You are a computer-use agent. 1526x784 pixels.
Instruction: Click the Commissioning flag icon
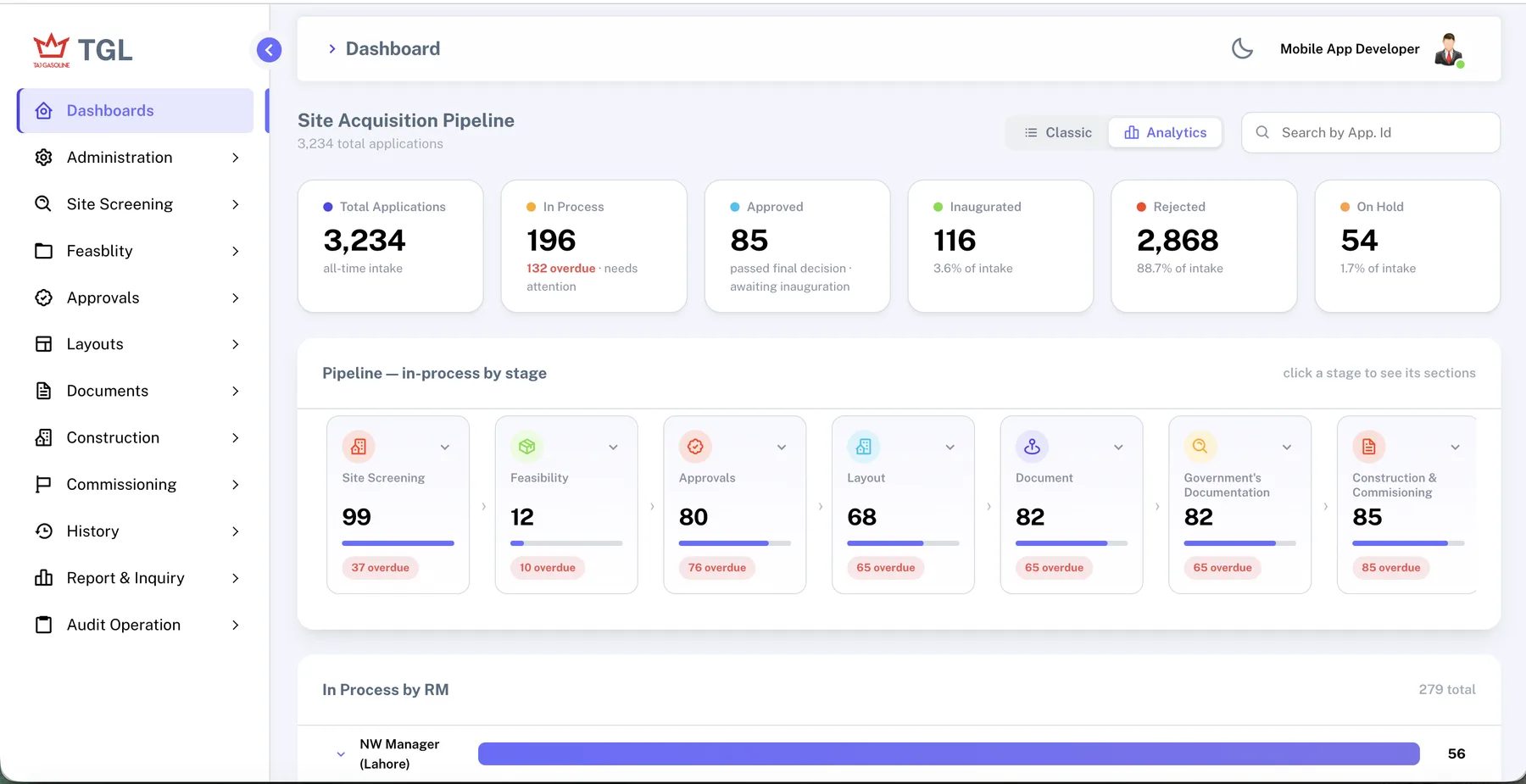click(44, 485)
